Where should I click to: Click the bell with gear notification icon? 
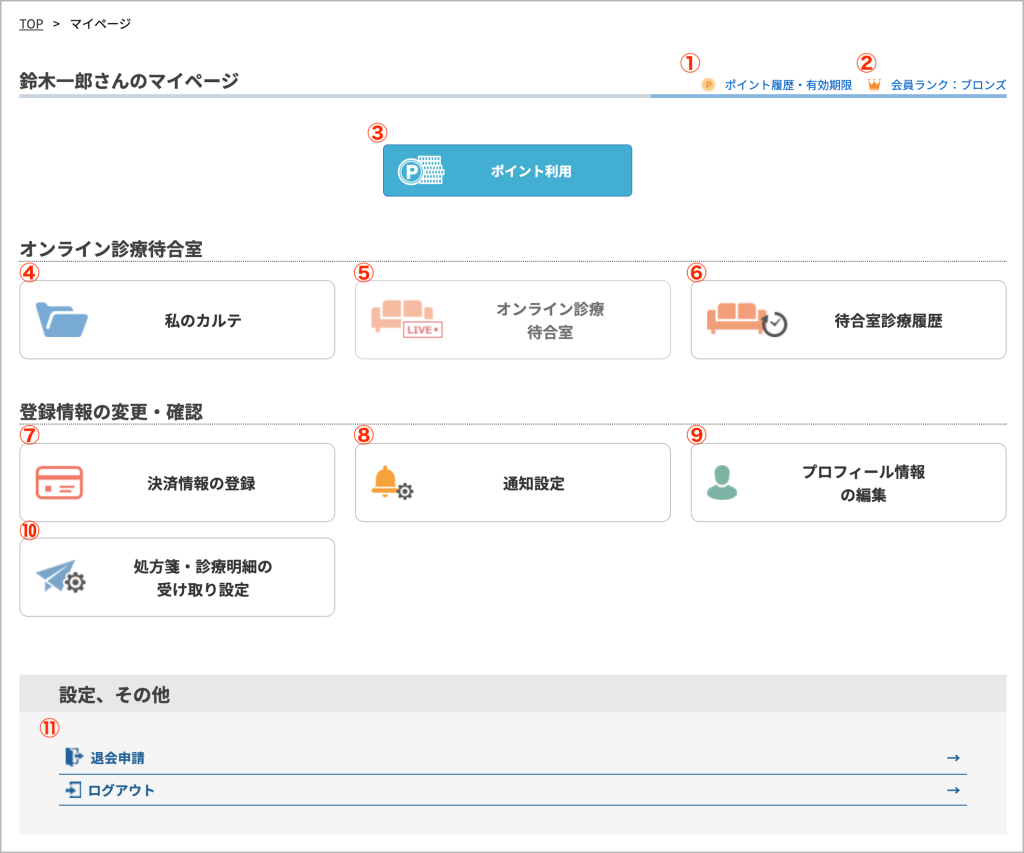391,483
